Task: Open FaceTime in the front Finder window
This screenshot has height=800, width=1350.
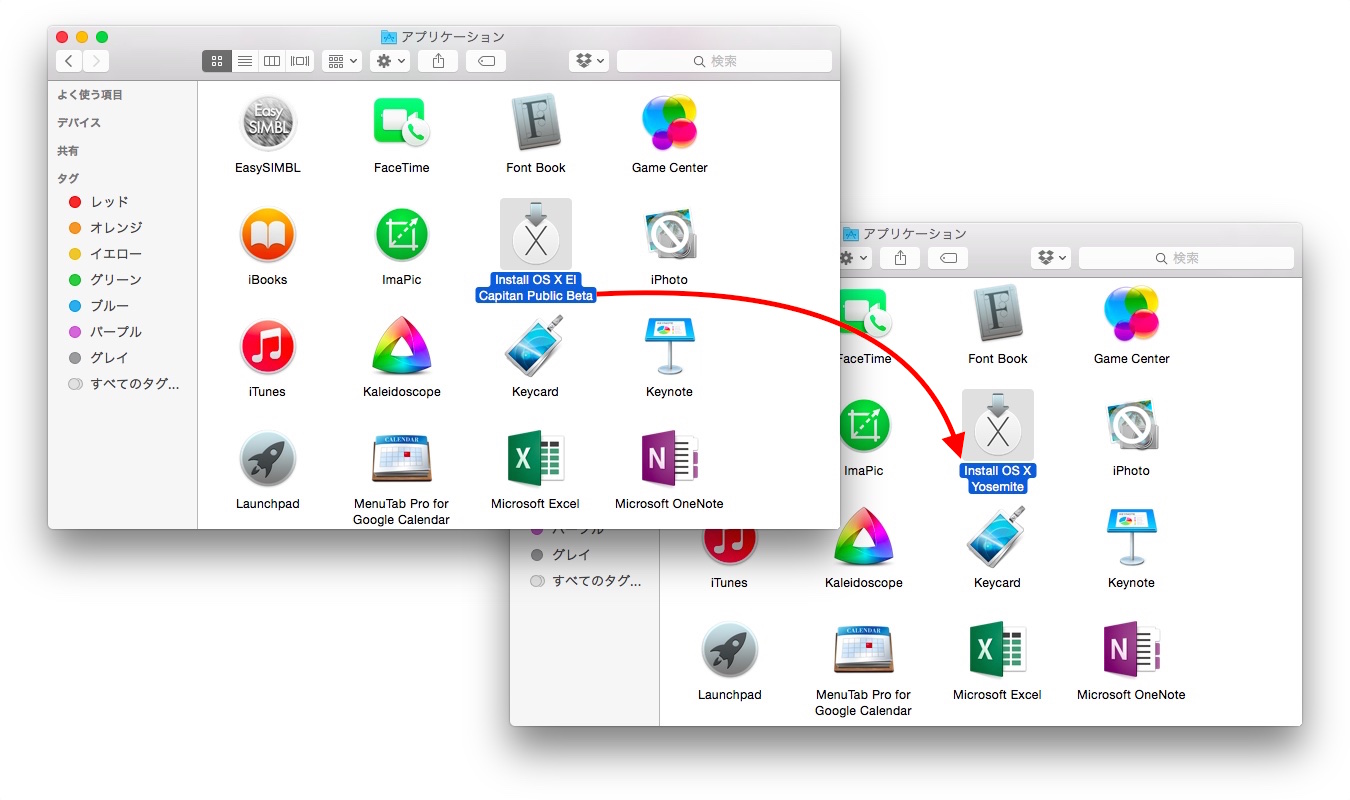Action: (x=401, y=123)
